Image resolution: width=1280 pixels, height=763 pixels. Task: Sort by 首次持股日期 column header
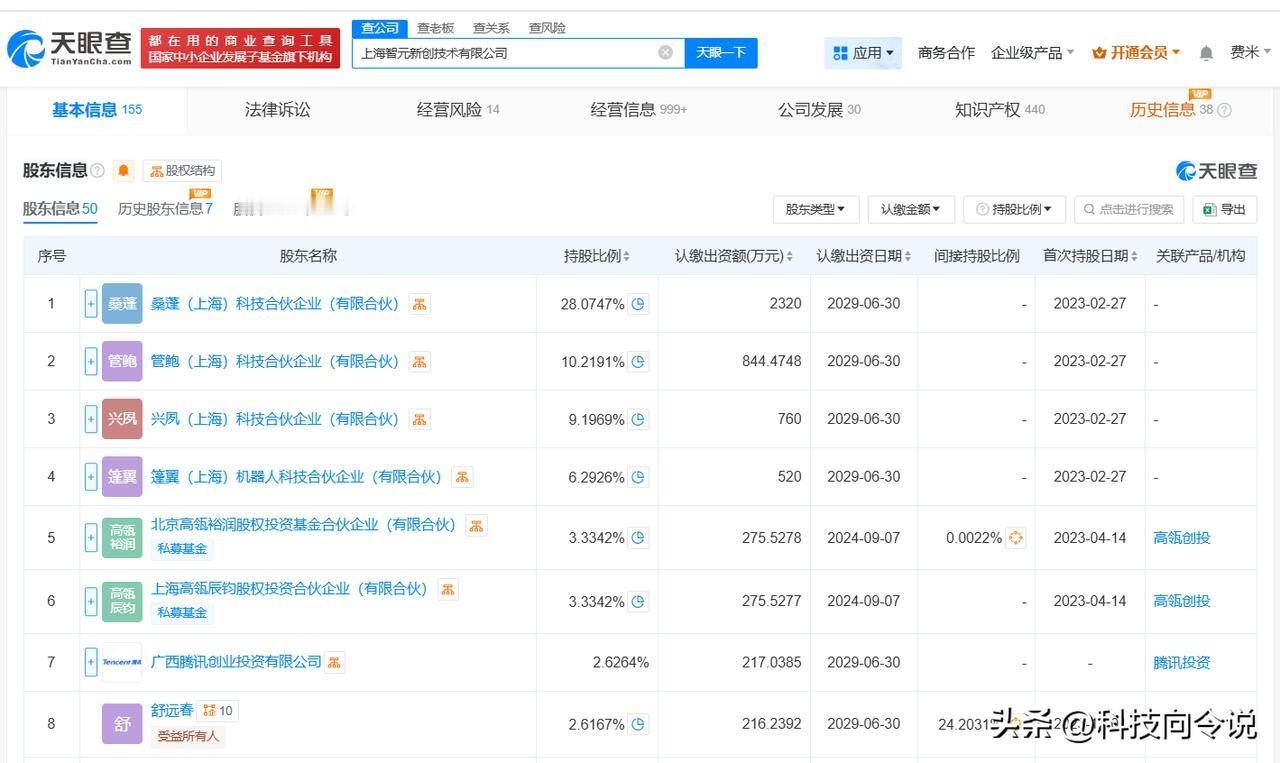tap(1090, 256)
